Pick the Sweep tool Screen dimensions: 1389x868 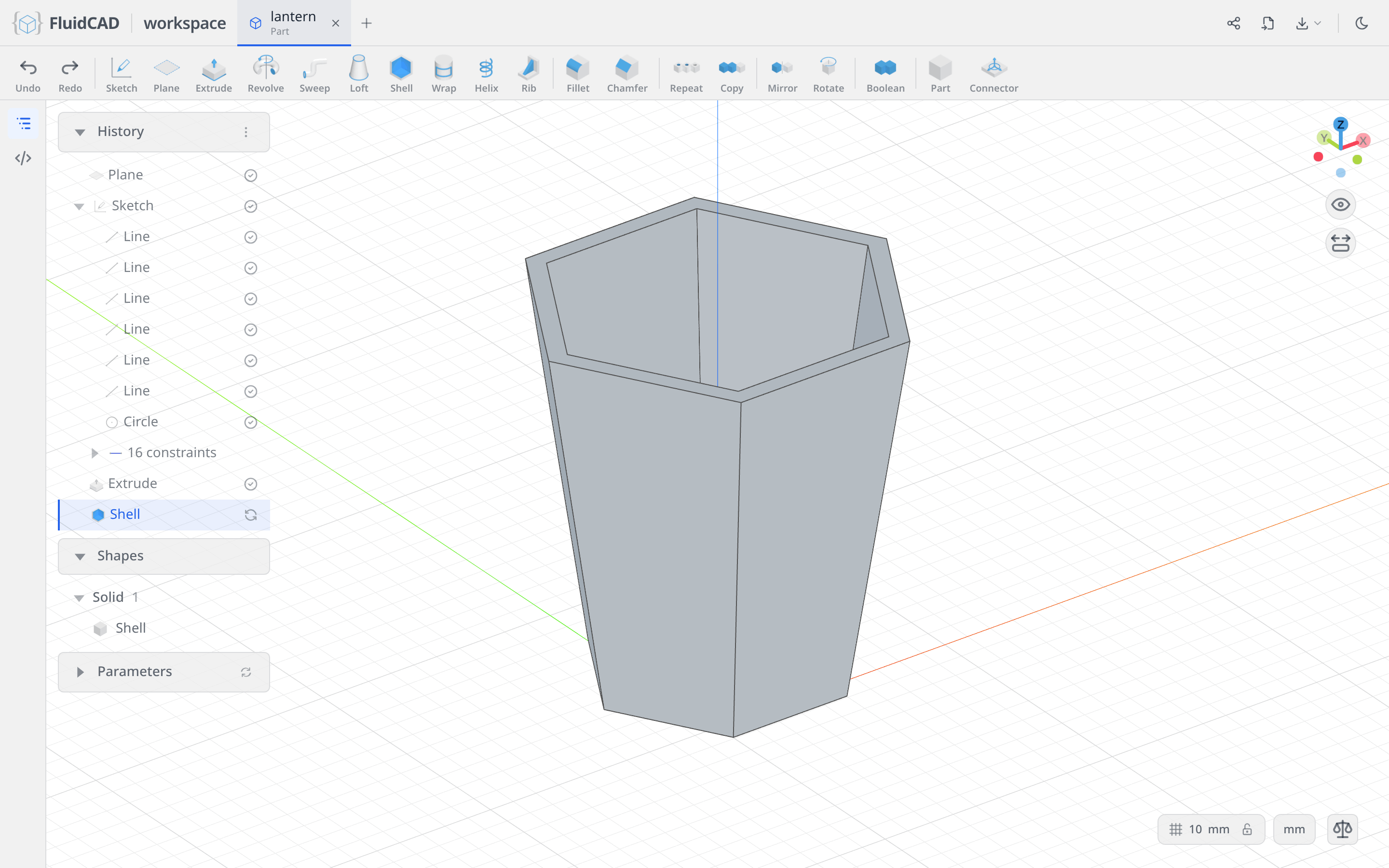pyautogui.click(x=314, y=74)
